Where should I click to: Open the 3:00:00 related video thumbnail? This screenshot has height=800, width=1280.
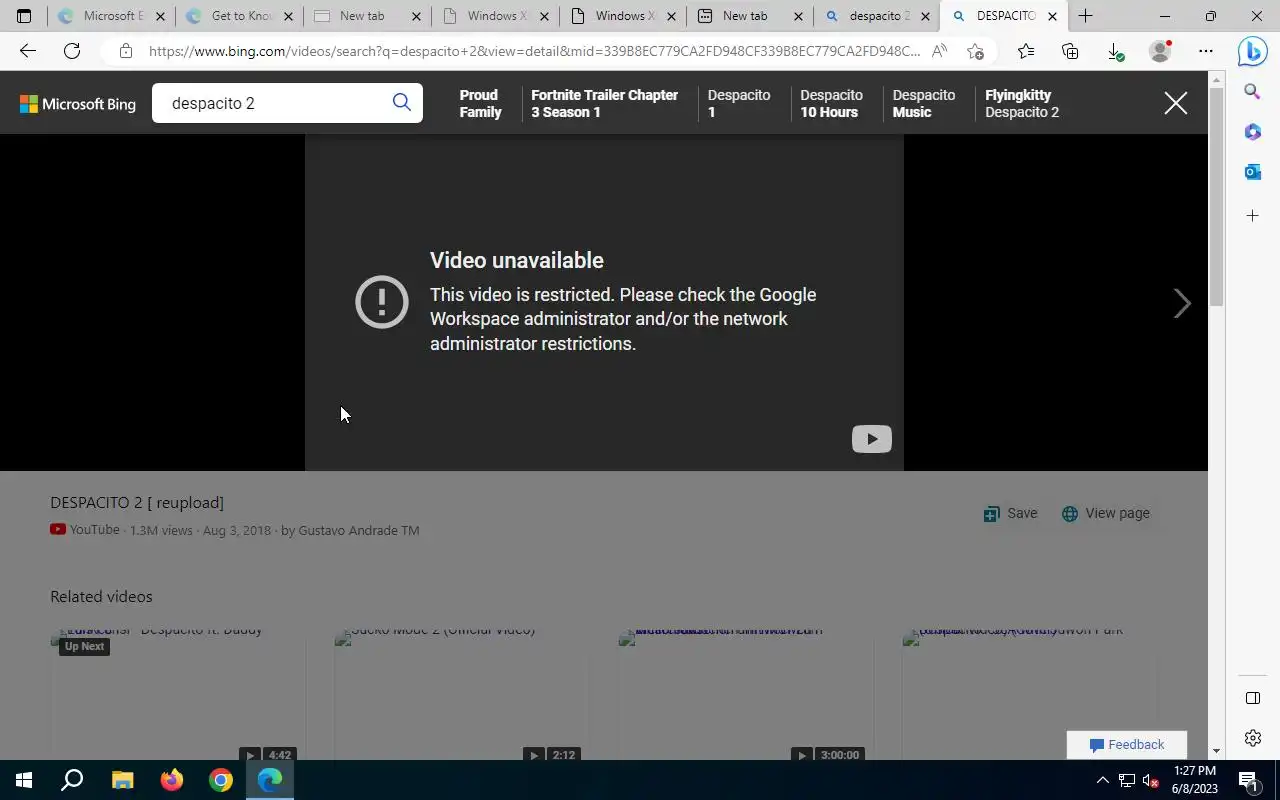745,695
